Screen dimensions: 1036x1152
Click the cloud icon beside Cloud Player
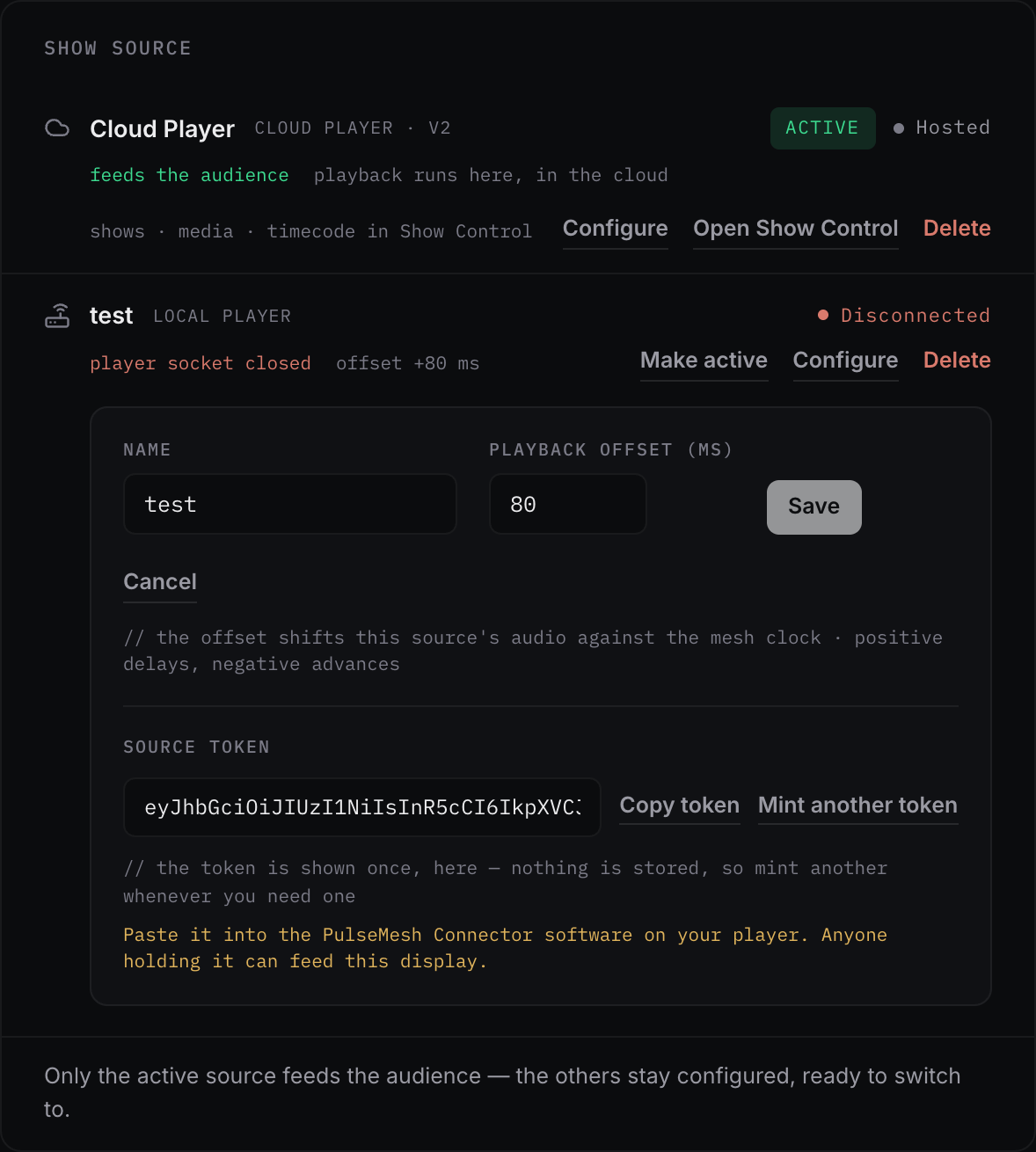57,128
